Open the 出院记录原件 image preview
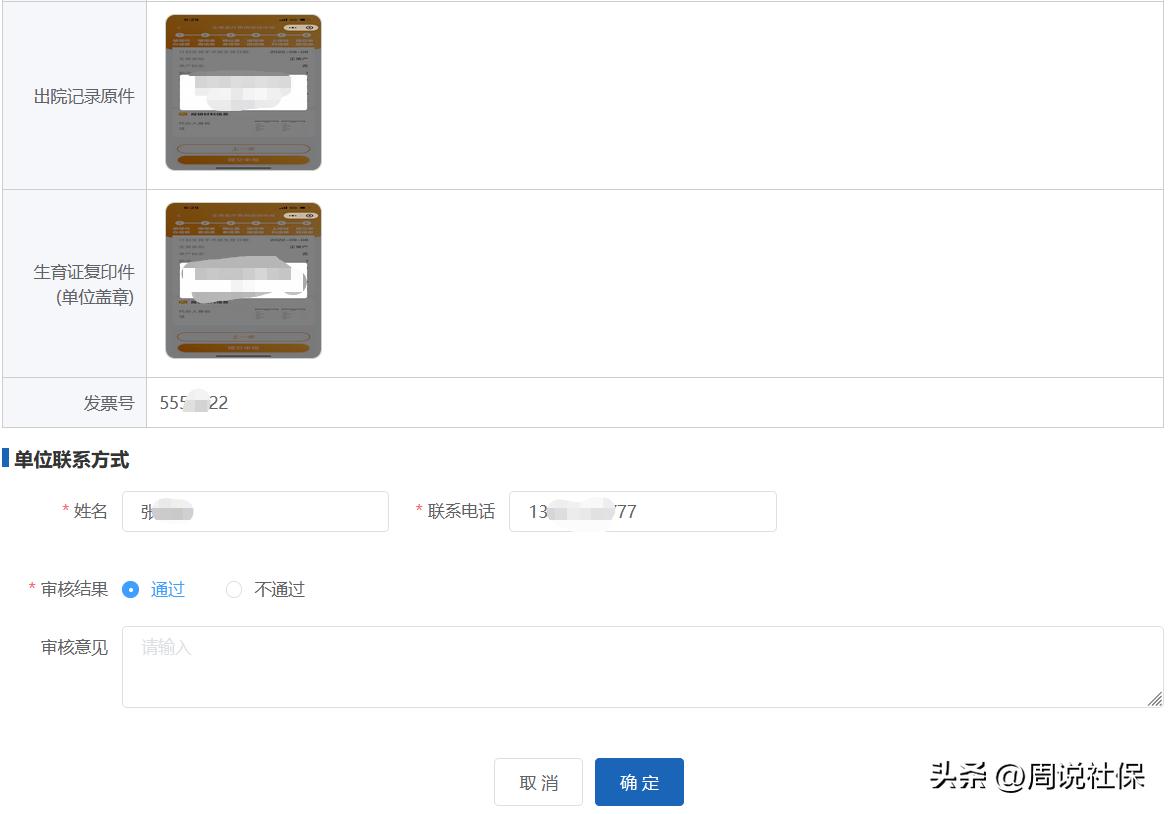Viewport: 1168px width, 814px height. pyautogui.click(x=243, y=91)
